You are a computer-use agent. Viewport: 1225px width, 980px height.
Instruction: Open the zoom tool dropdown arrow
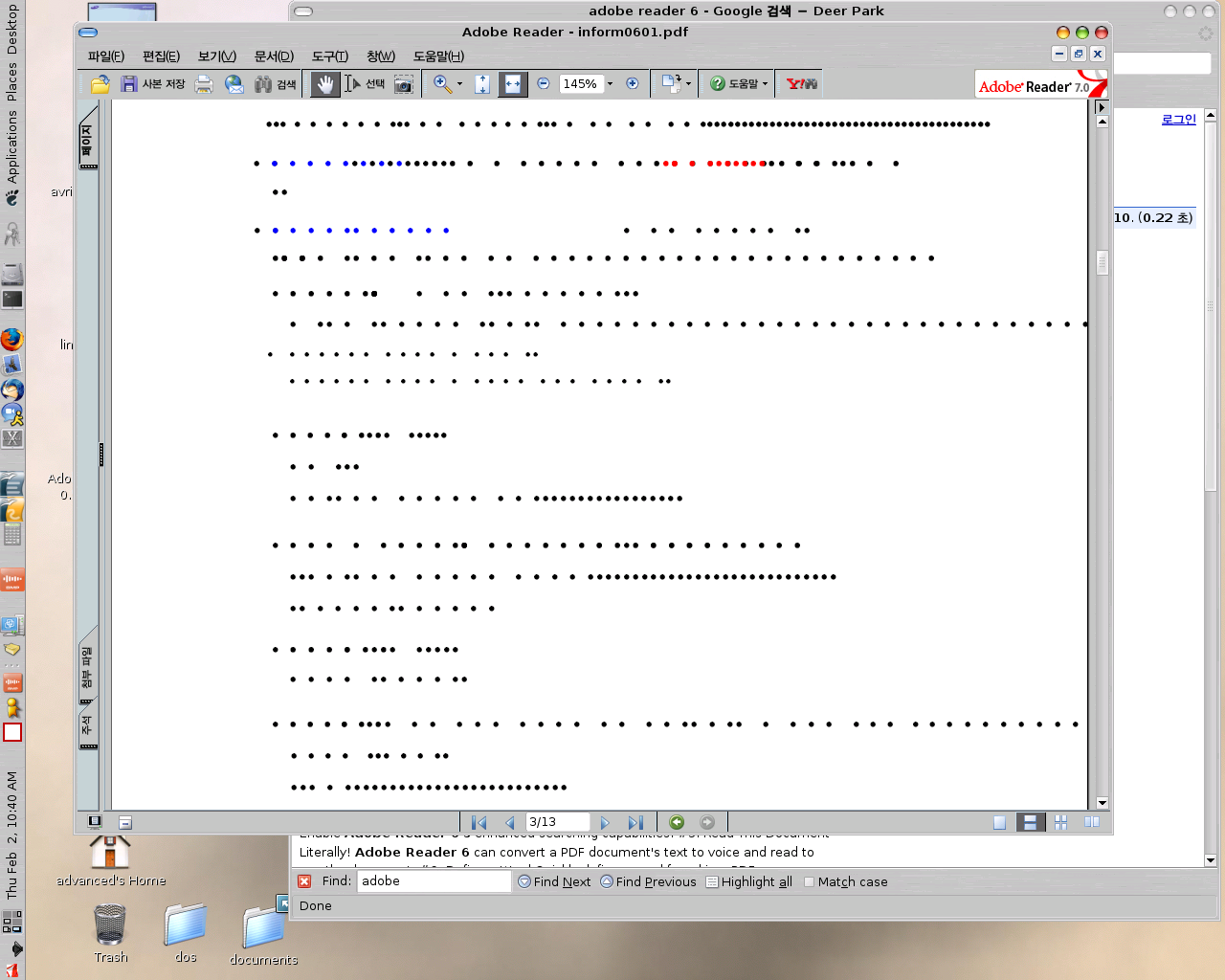click(x=460, y=84)
